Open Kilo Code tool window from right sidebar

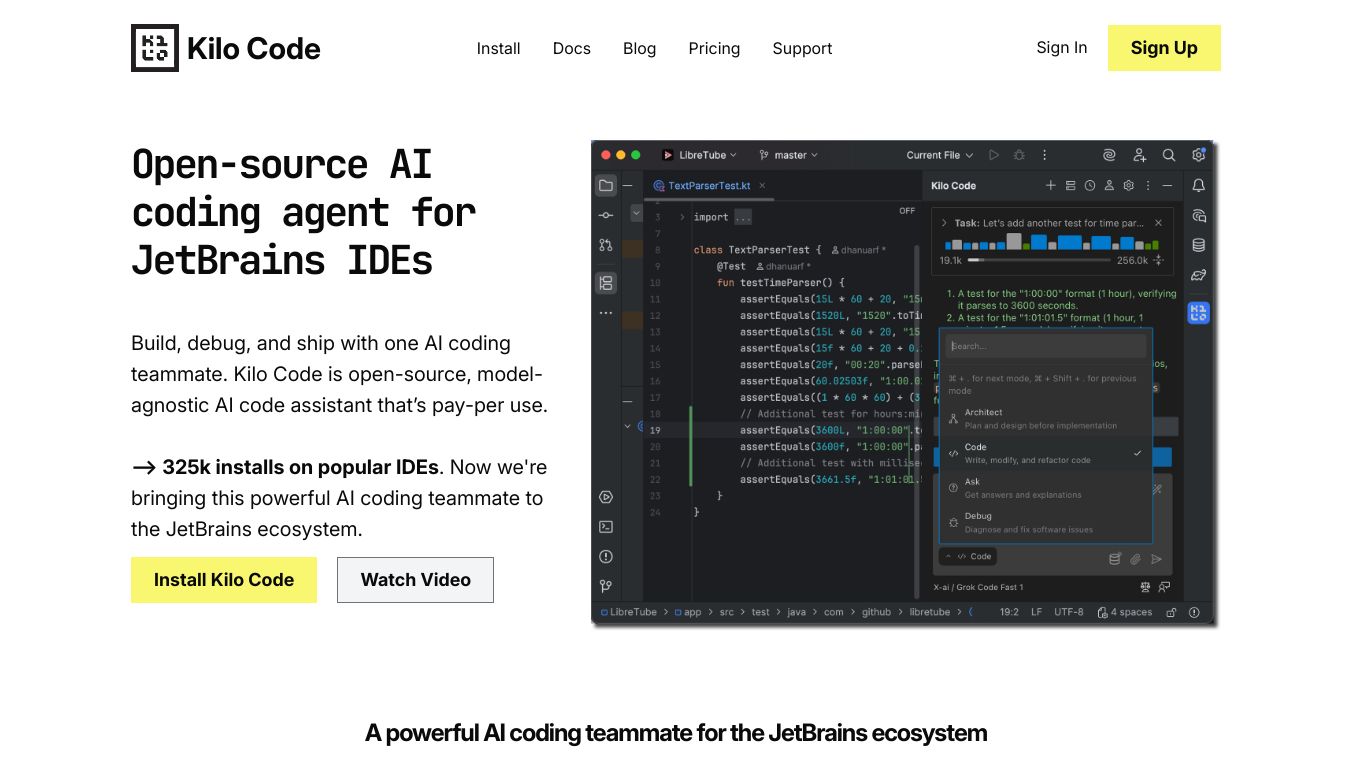pos(1198,312)
